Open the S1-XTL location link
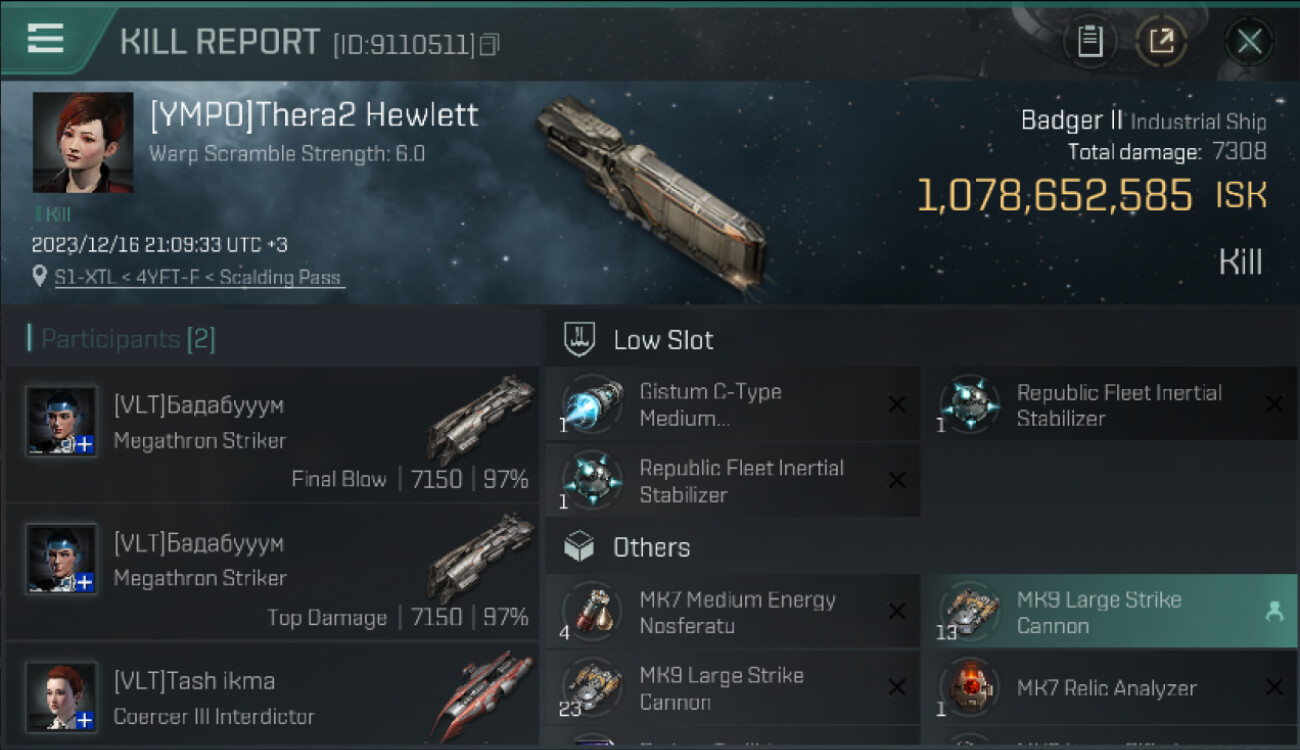The height and width of the screenshot is (750, 1300). pyautogui.click(x=199, y=277)
